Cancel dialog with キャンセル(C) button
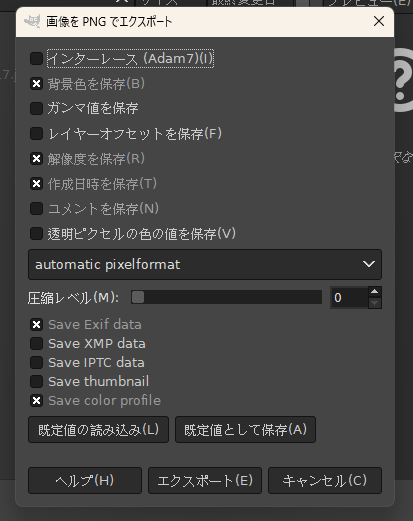Screen dimensions: 413x521 (x=325, y=481)
